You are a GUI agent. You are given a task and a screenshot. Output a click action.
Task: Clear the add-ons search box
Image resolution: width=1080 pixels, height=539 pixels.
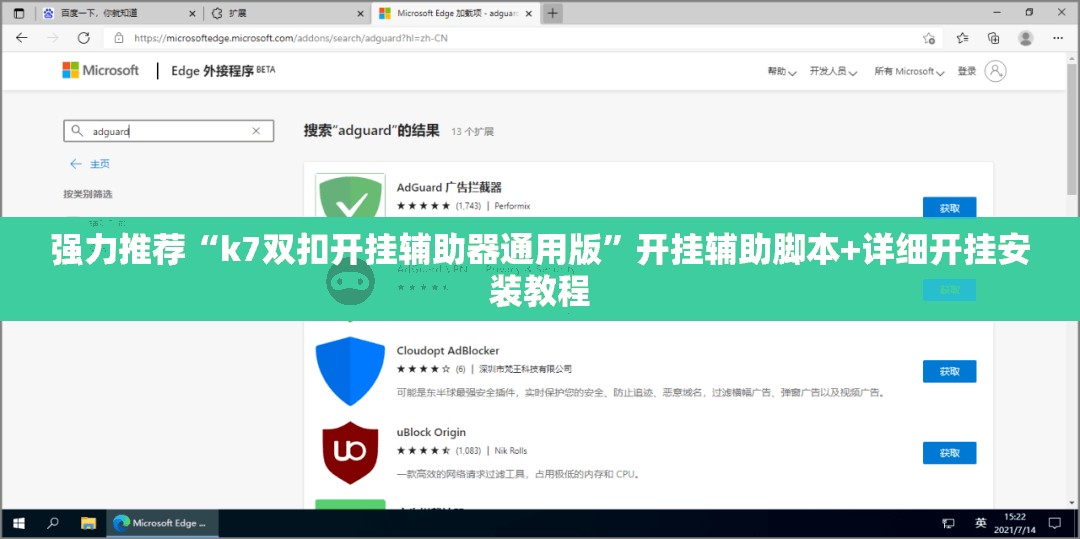pos(256,131)
